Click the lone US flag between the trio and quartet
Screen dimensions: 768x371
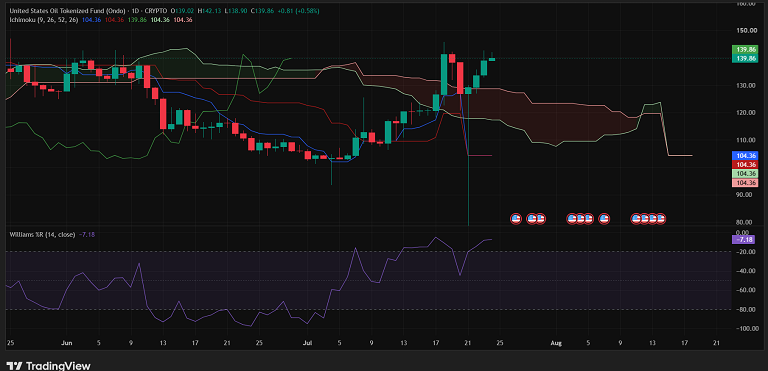pyautogui.click(x=605, y=219)
